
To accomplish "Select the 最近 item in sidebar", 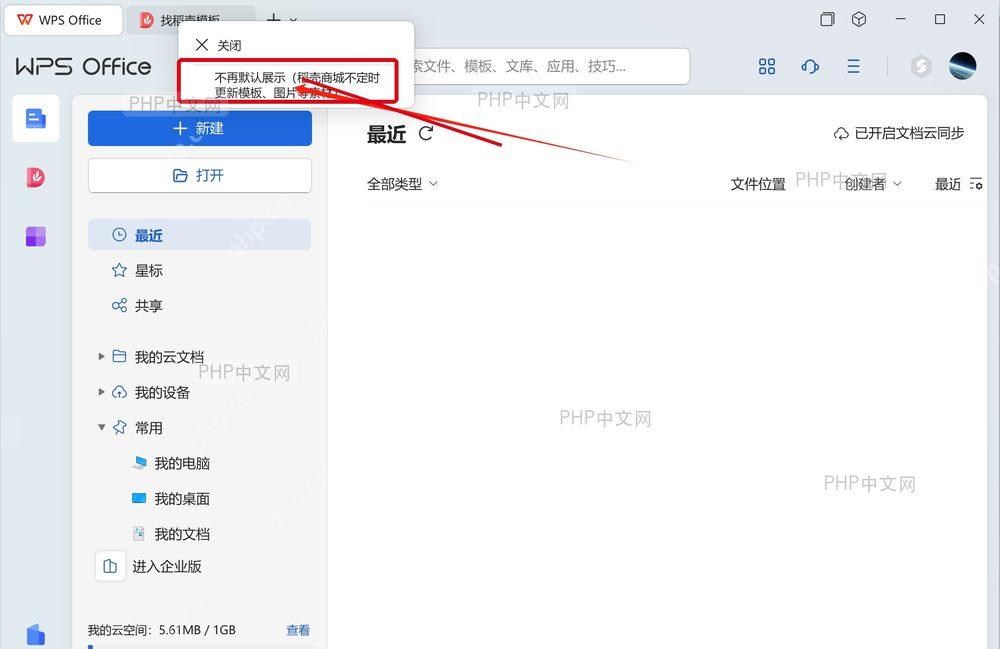I will [200, 235].
